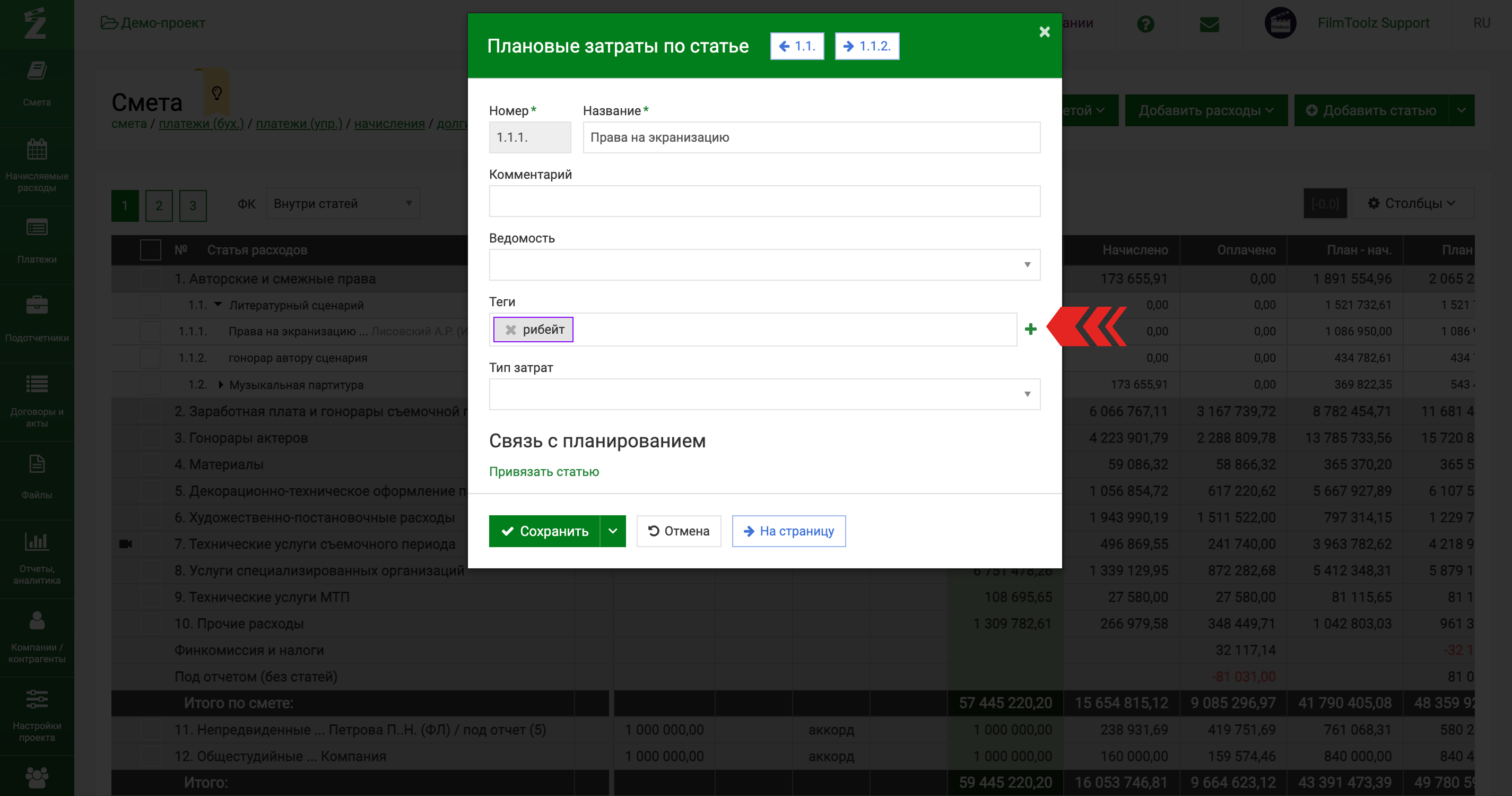Check the row 1. Авторские и смежные права
The width and height of the screenshot is (1512, 796).
pos(150,279)
